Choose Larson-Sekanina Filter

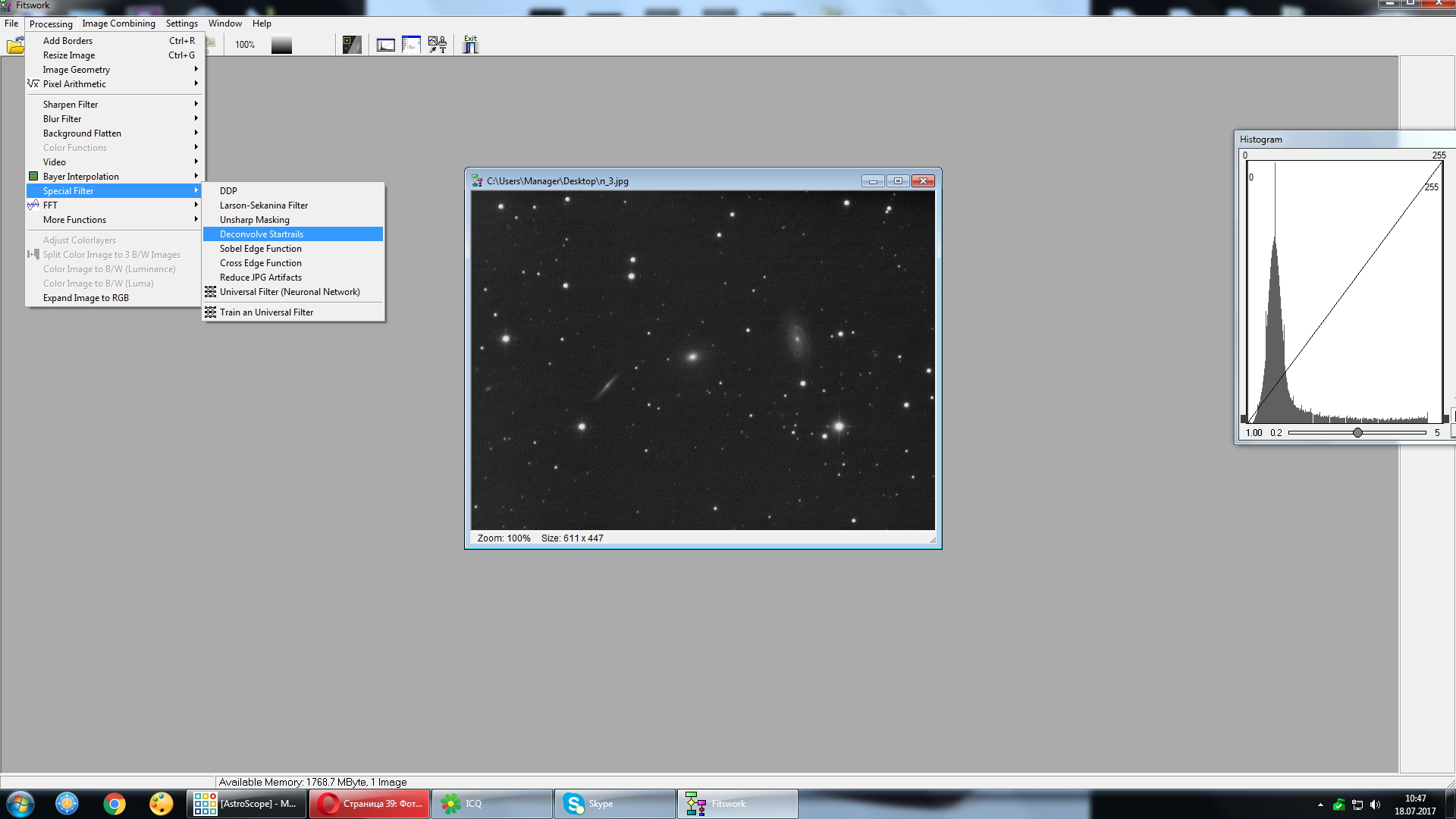point(263,206)
